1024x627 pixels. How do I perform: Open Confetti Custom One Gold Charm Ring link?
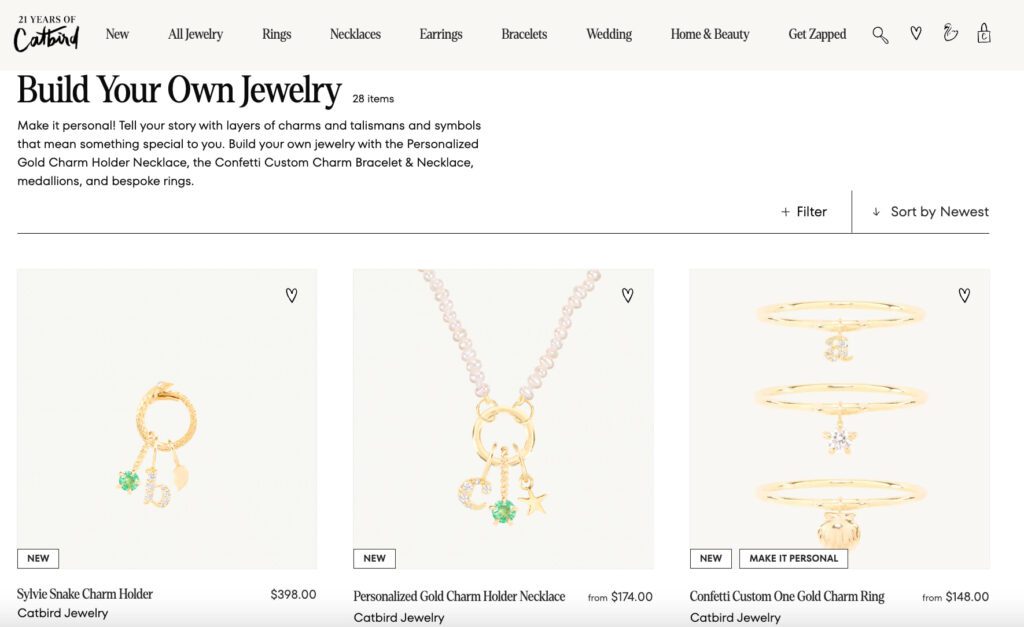787,596
